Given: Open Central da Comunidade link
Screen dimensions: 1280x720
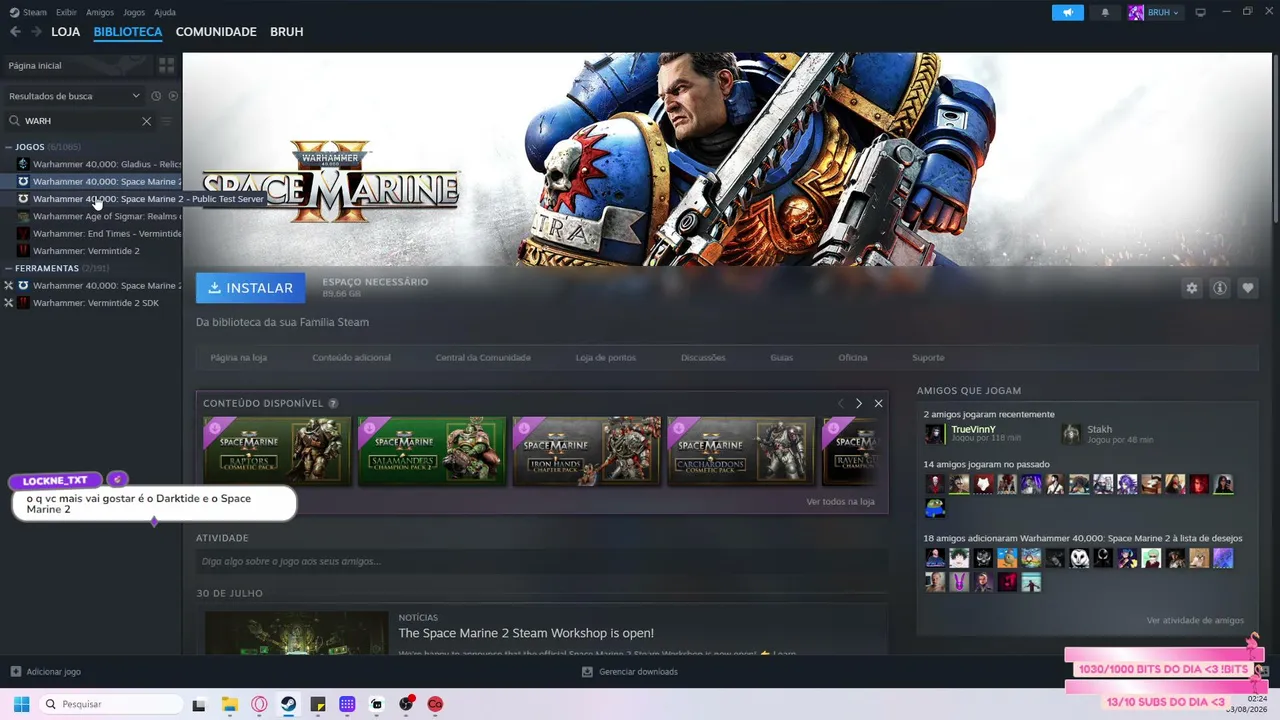Looking at the screenshot, I should pyautogui.click(x=483, y=358).
